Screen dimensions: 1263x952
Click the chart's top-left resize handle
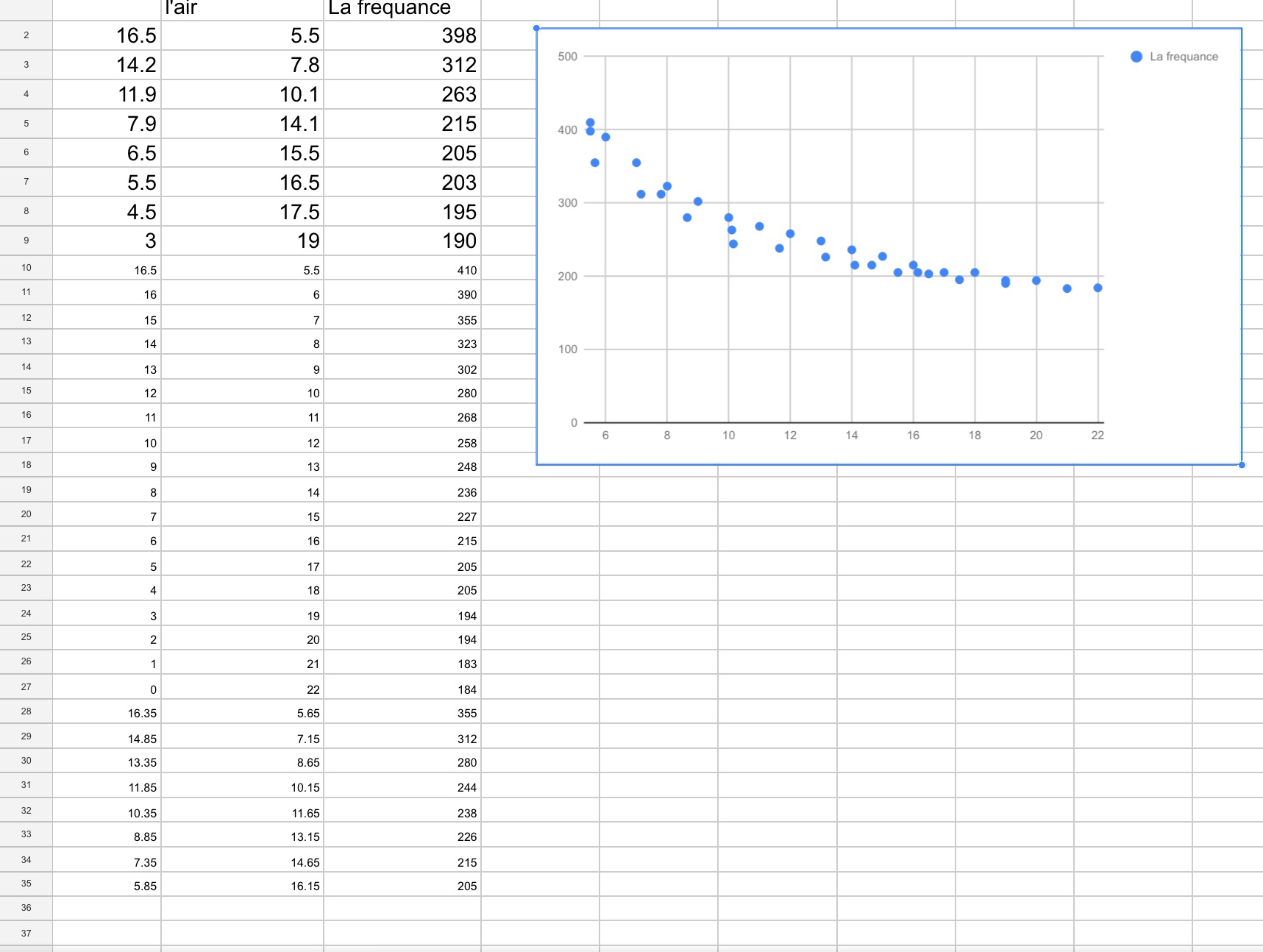pos(536,29)
